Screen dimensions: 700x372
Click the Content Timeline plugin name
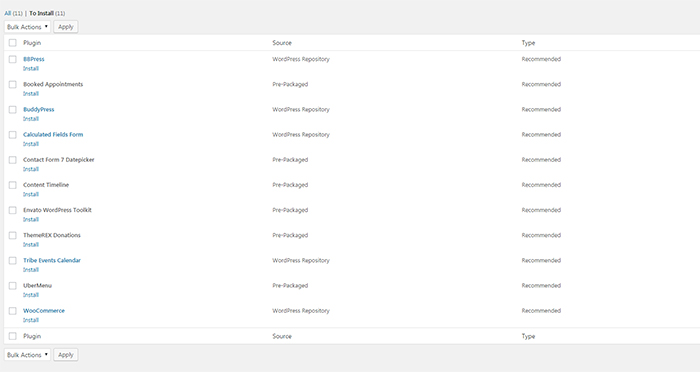[x=46, y=185]
